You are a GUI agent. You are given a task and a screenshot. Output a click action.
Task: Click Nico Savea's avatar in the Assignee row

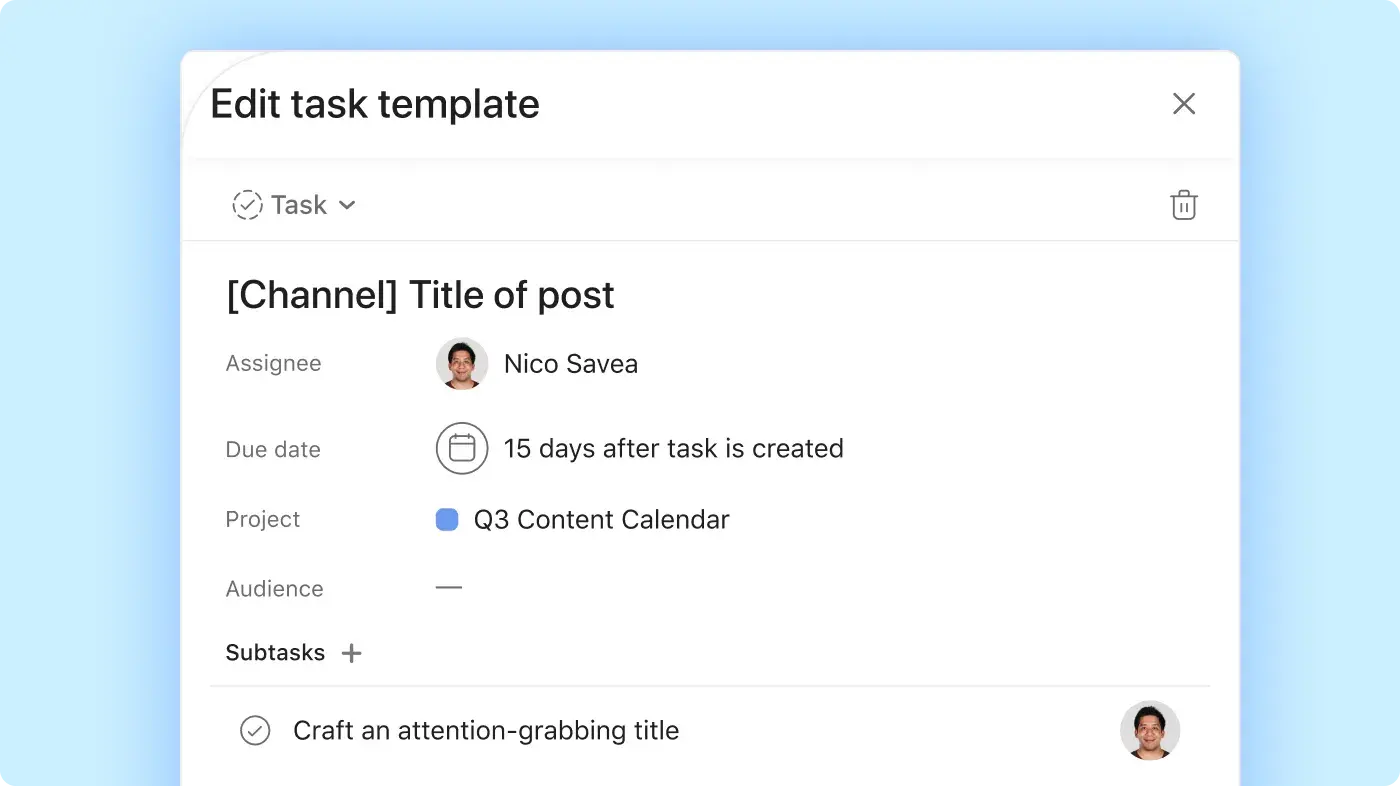[x=462, y=363]
